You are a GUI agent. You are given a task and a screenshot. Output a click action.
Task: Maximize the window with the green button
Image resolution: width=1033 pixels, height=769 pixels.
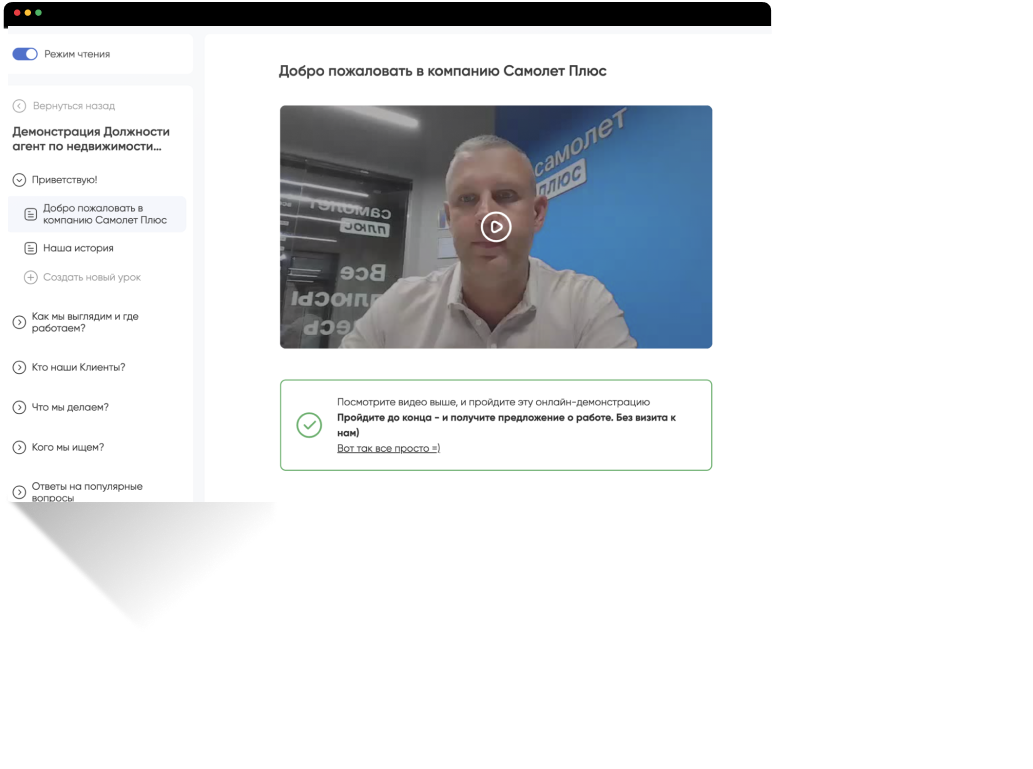pos(38,13)
